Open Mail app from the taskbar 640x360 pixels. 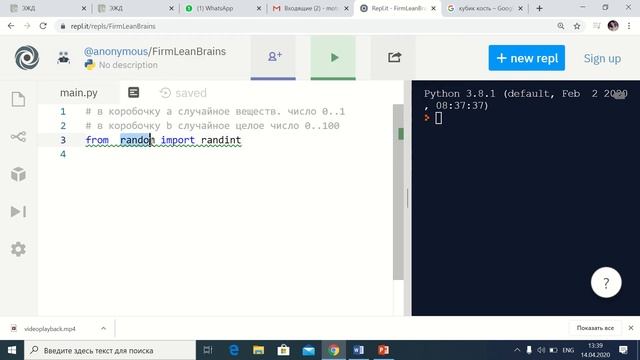pos(309,350)
